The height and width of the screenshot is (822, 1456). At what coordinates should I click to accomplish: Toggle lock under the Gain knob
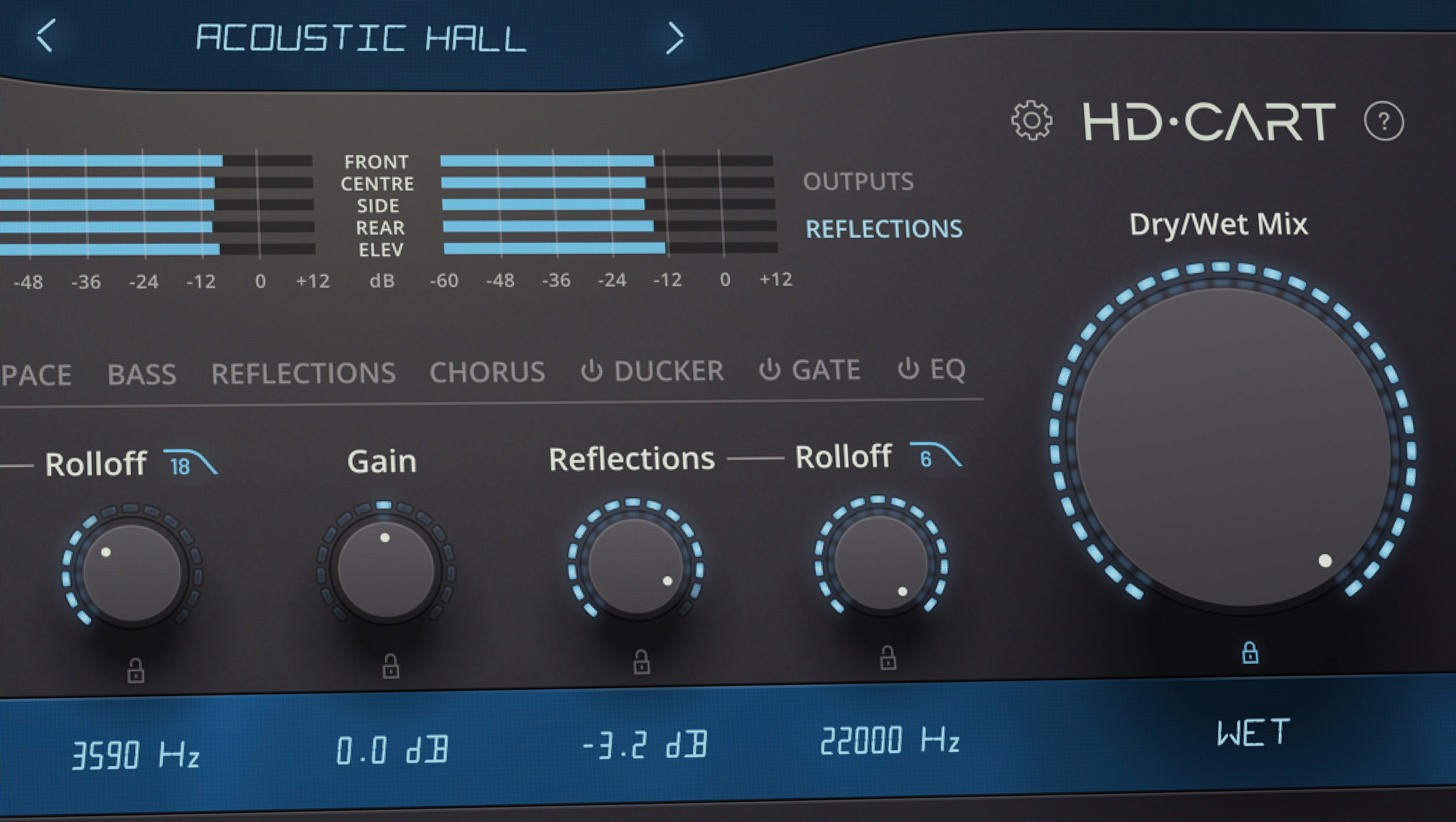[391, 665]
